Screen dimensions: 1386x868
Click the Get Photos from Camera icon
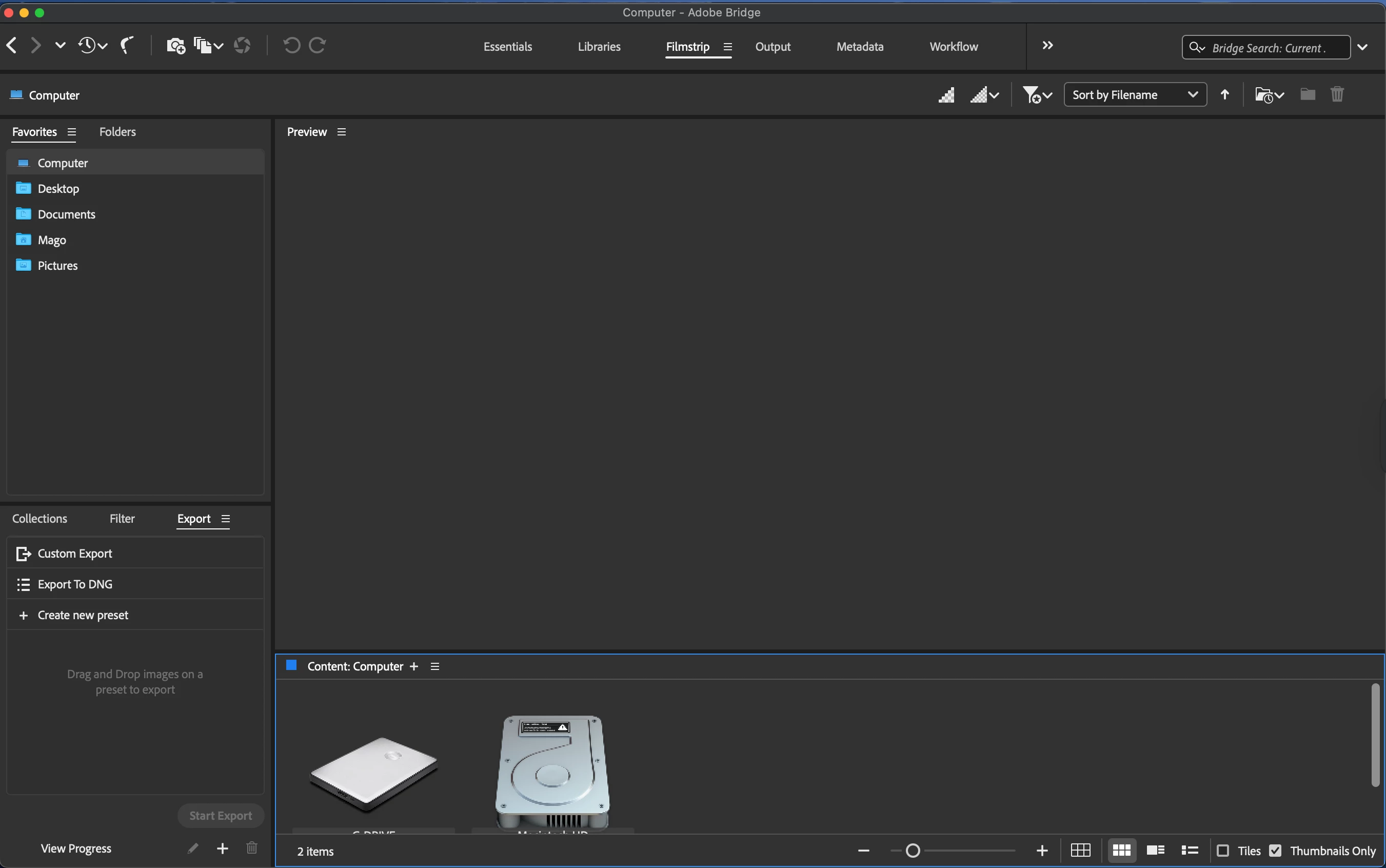click(x=175, y=45)
